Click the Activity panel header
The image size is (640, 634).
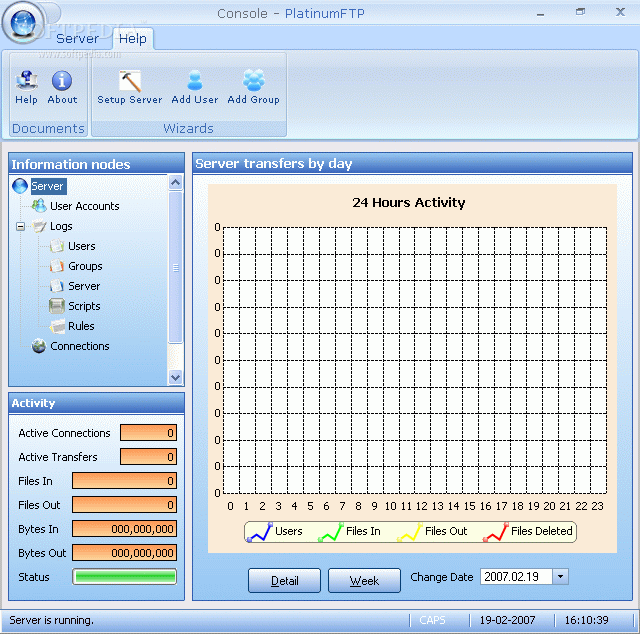[x=96, y=403]
